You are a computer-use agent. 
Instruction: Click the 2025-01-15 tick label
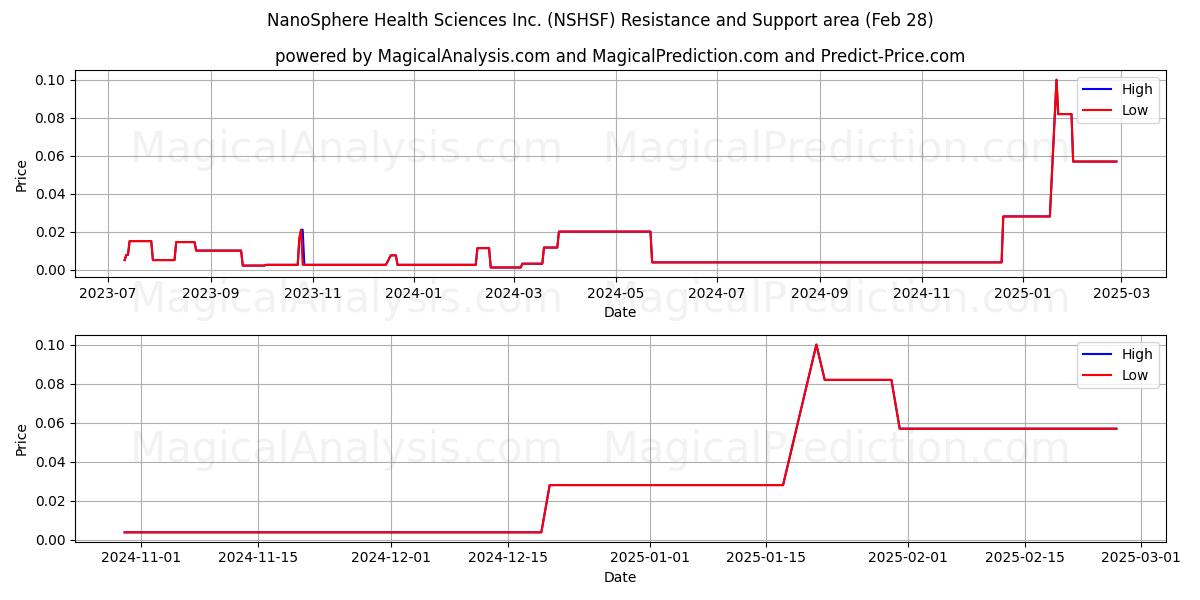click(767, 558)
